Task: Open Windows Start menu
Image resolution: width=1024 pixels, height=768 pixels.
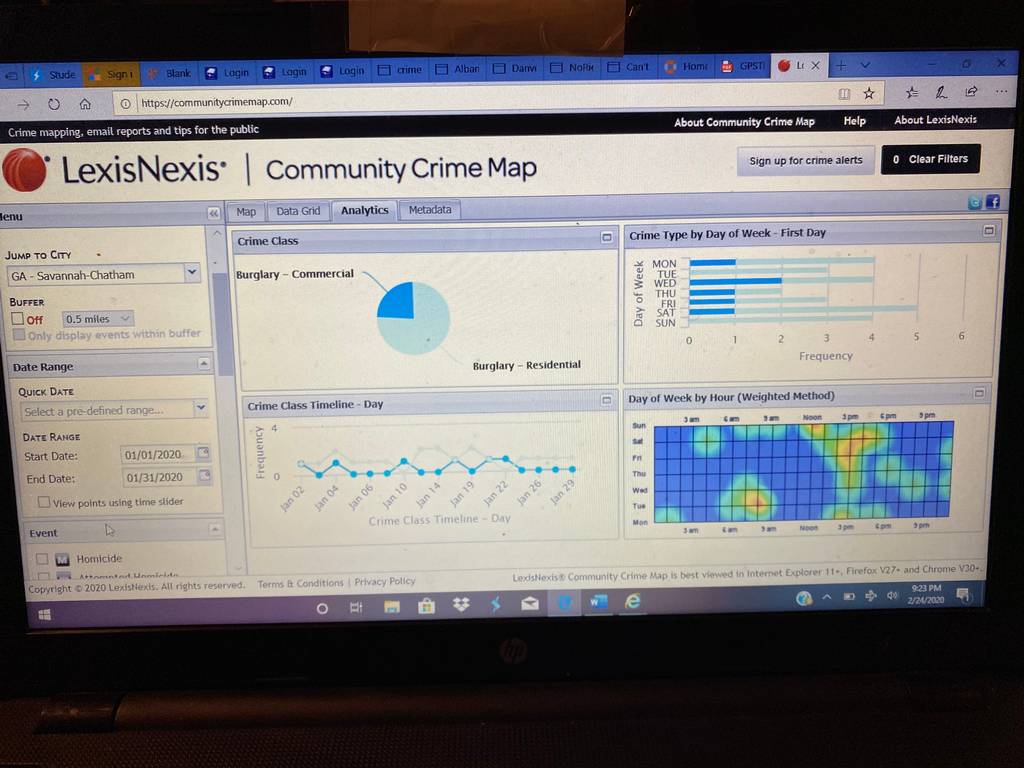Action: [44, 615]
